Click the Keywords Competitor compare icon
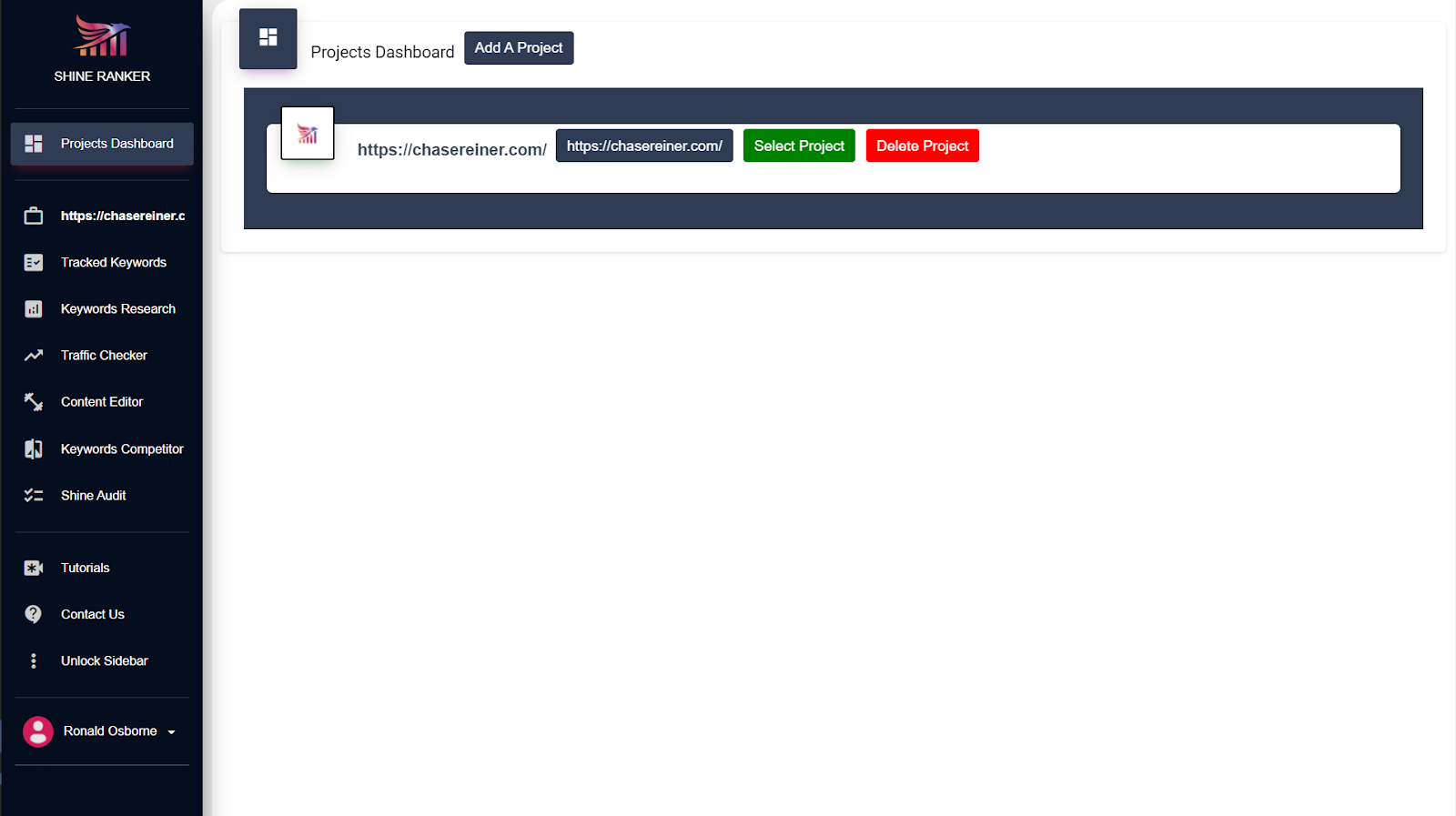The height and width of the screenshot is (816, 1456). pos(34,448)
